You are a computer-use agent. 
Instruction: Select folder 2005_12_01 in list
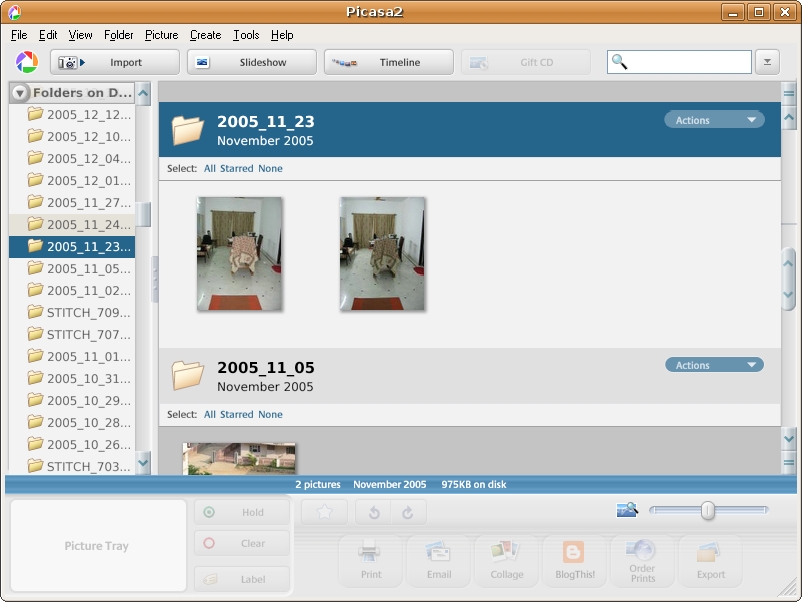[x=72, y=181]
